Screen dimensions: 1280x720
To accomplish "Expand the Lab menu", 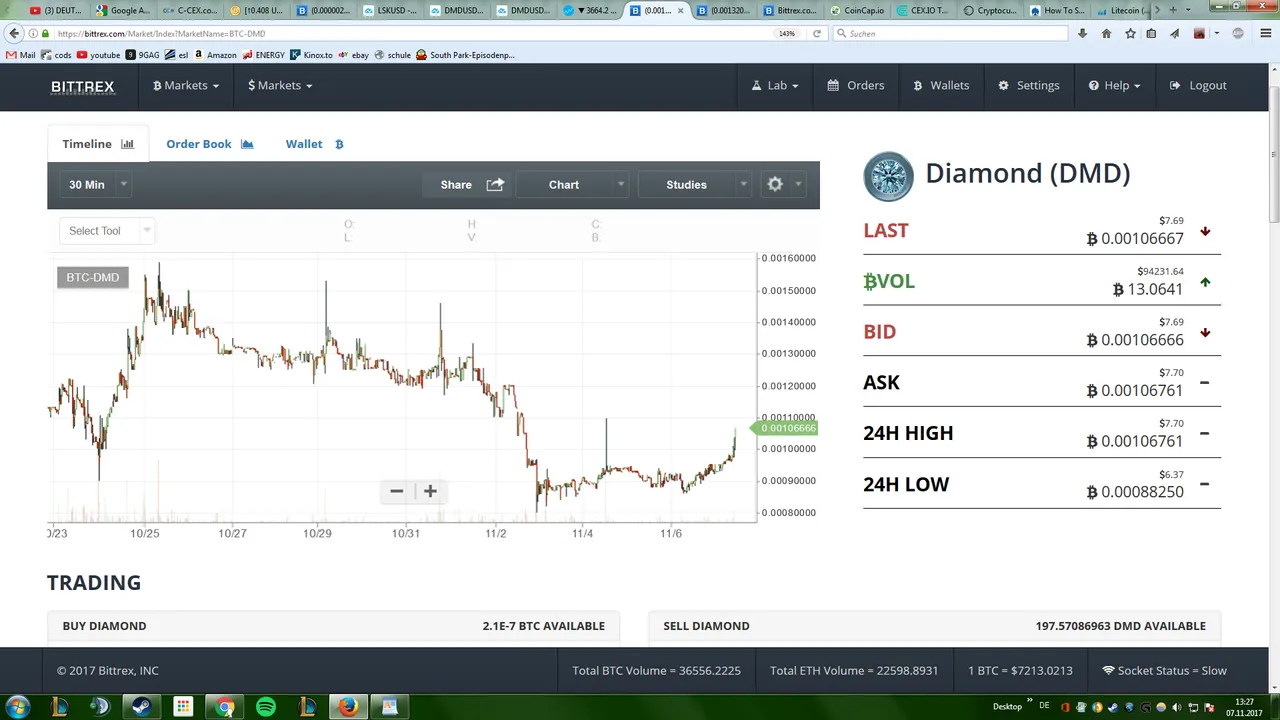I will click(775, 85).
